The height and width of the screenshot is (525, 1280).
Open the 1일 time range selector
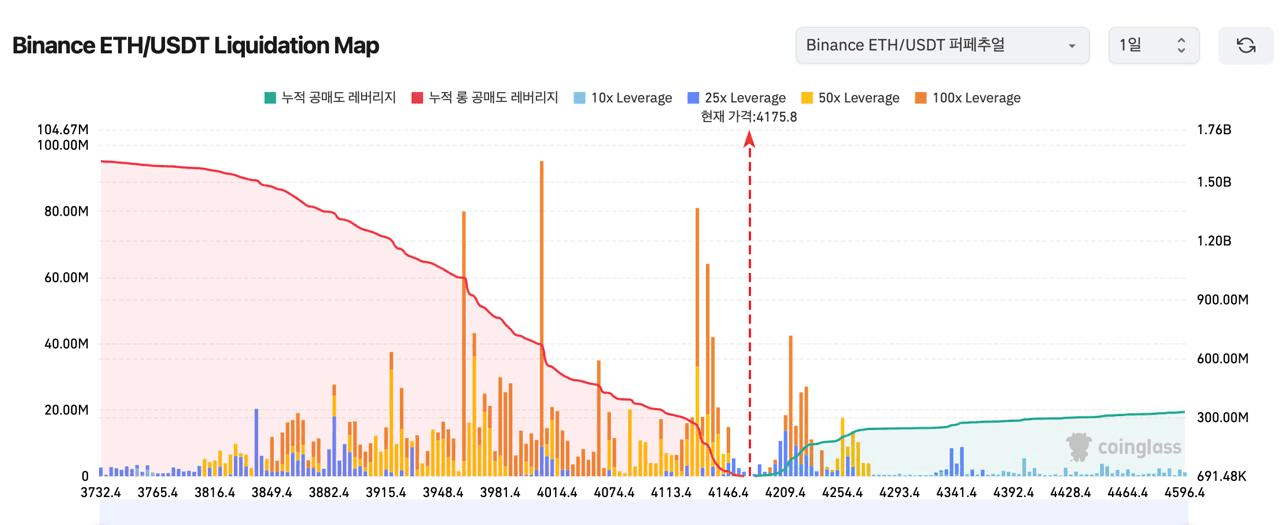click(1153, 46)
